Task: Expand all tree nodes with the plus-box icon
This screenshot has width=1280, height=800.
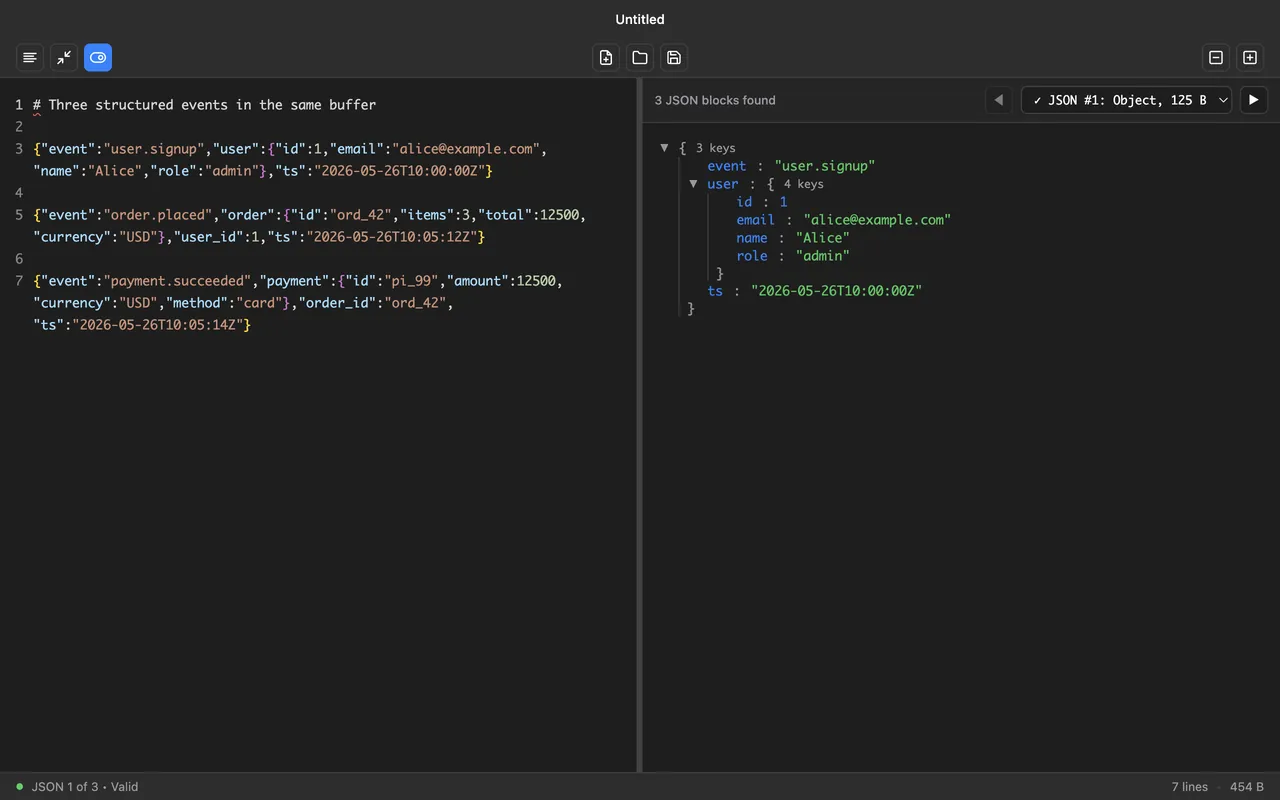Action: pos(1250,58)
